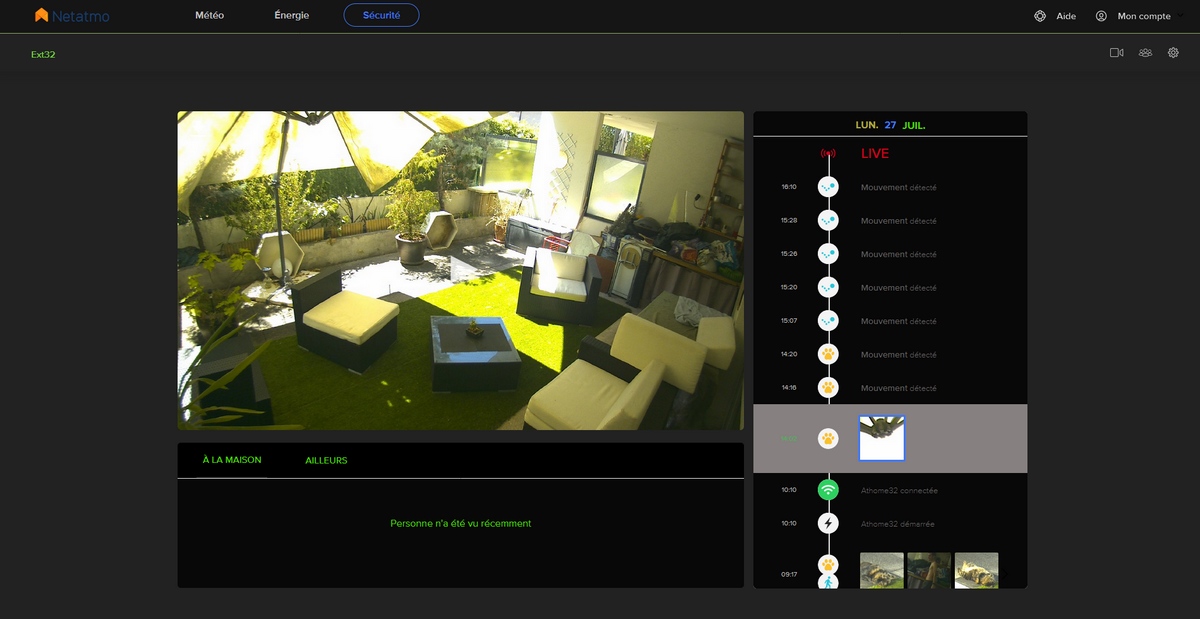Image resolution: width=1200 pixels, height=619 pixels.
Task: Click the live camera video feed
Action: click(461, 270)
